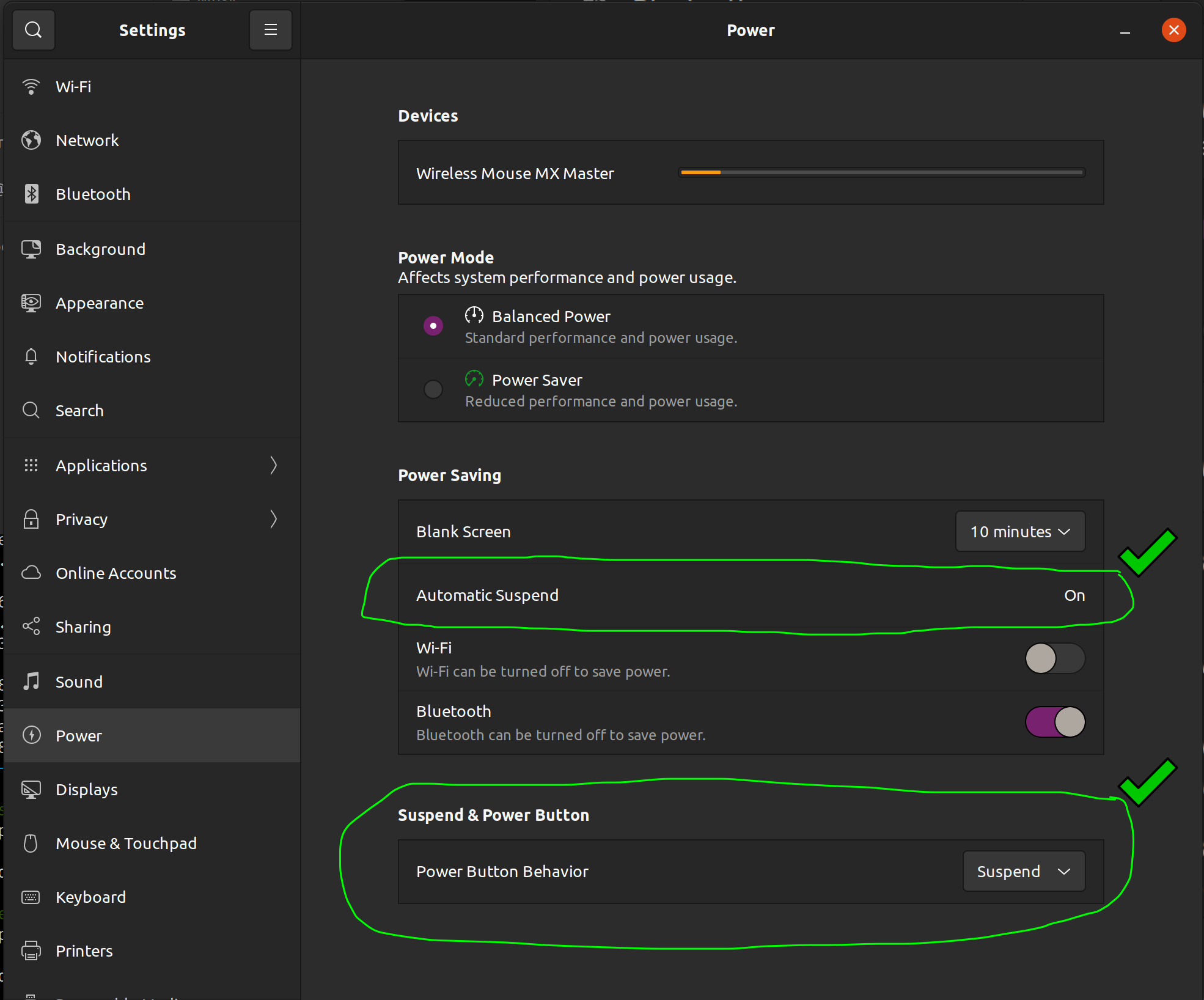Image resolution: width=1204 pixels, height=1000 pixels.
Task: Click the search magnifier icon in Settings header
Action: click(x=34, y=30)
